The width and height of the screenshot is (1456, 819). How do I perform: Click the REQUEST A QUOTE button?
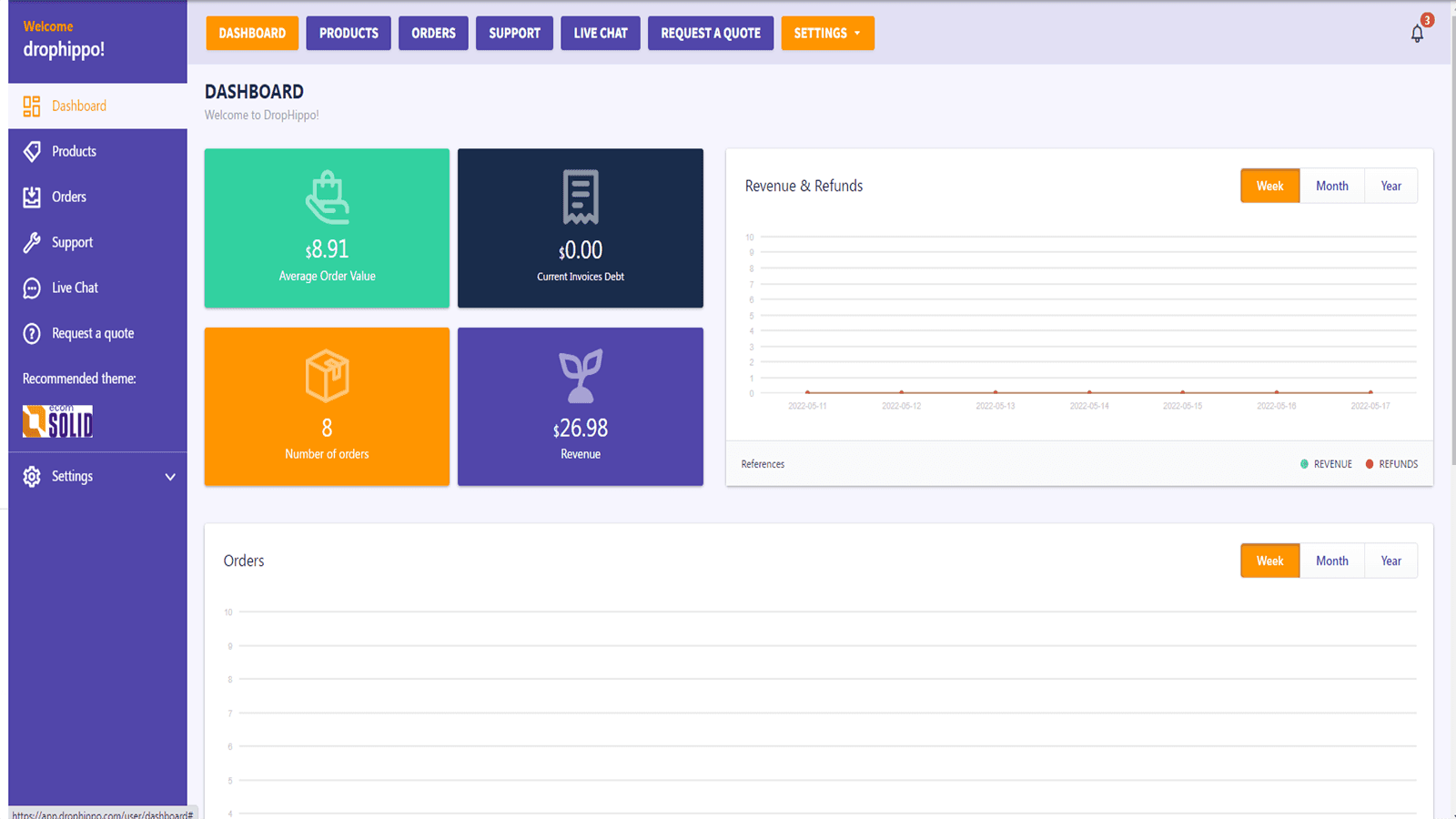(x=710, y=33)
